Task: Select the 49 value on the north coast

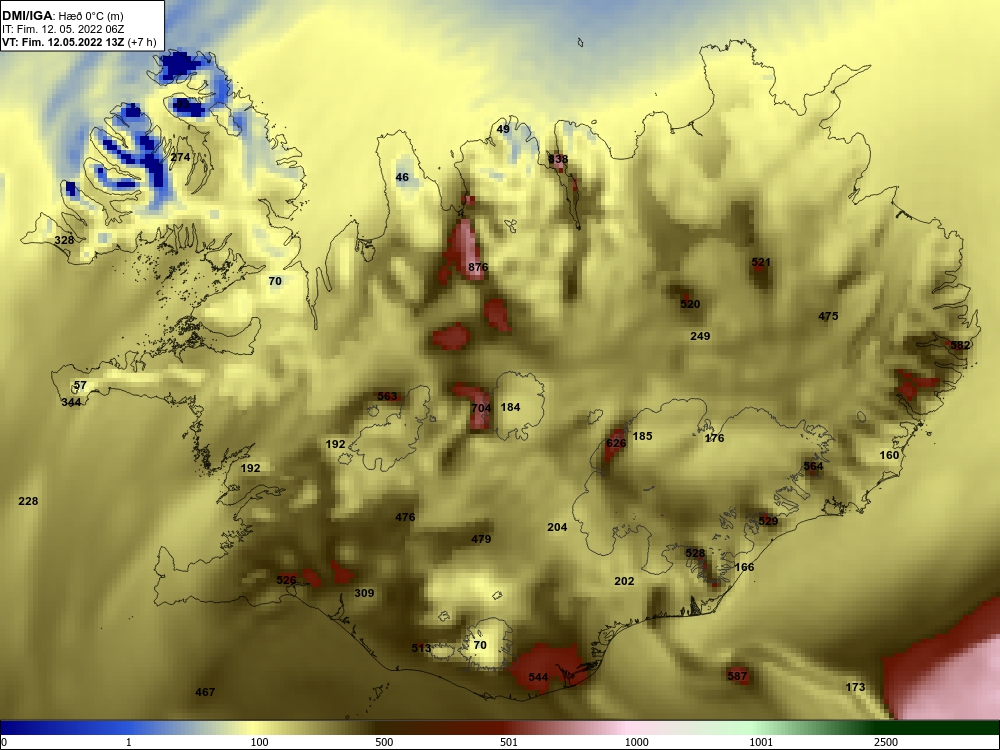Action: 503,129
